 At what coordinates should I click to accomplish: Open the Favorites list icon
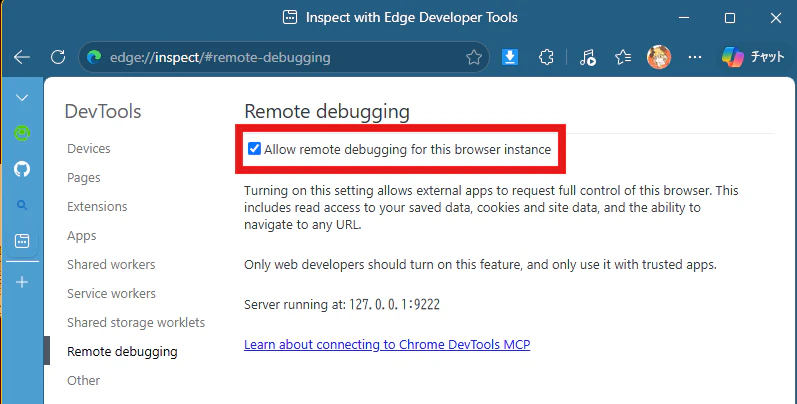pos(623,57)
